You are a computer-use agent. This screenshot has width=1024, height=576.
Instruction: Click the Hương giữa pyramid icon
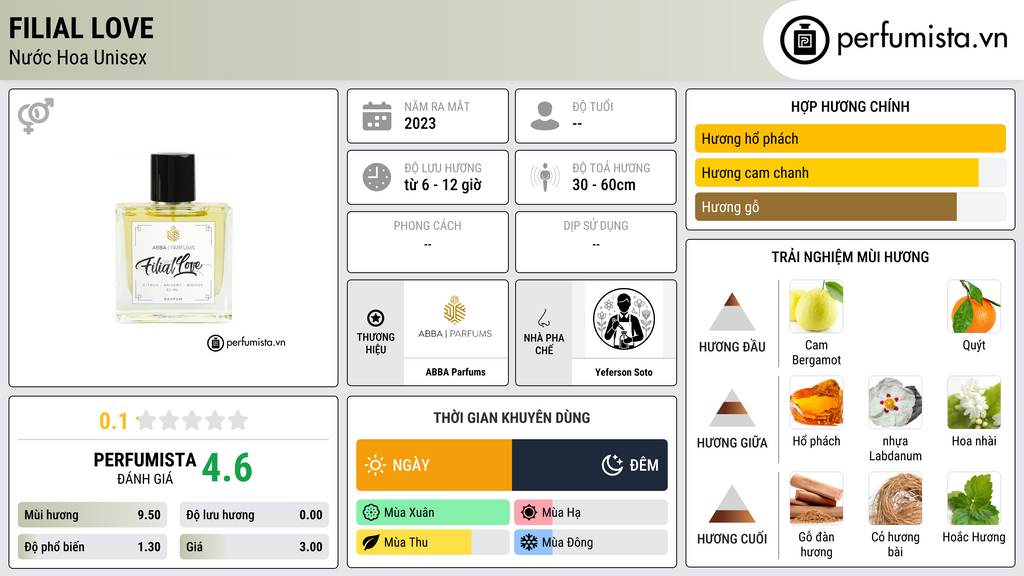click(x=732, y=408)
